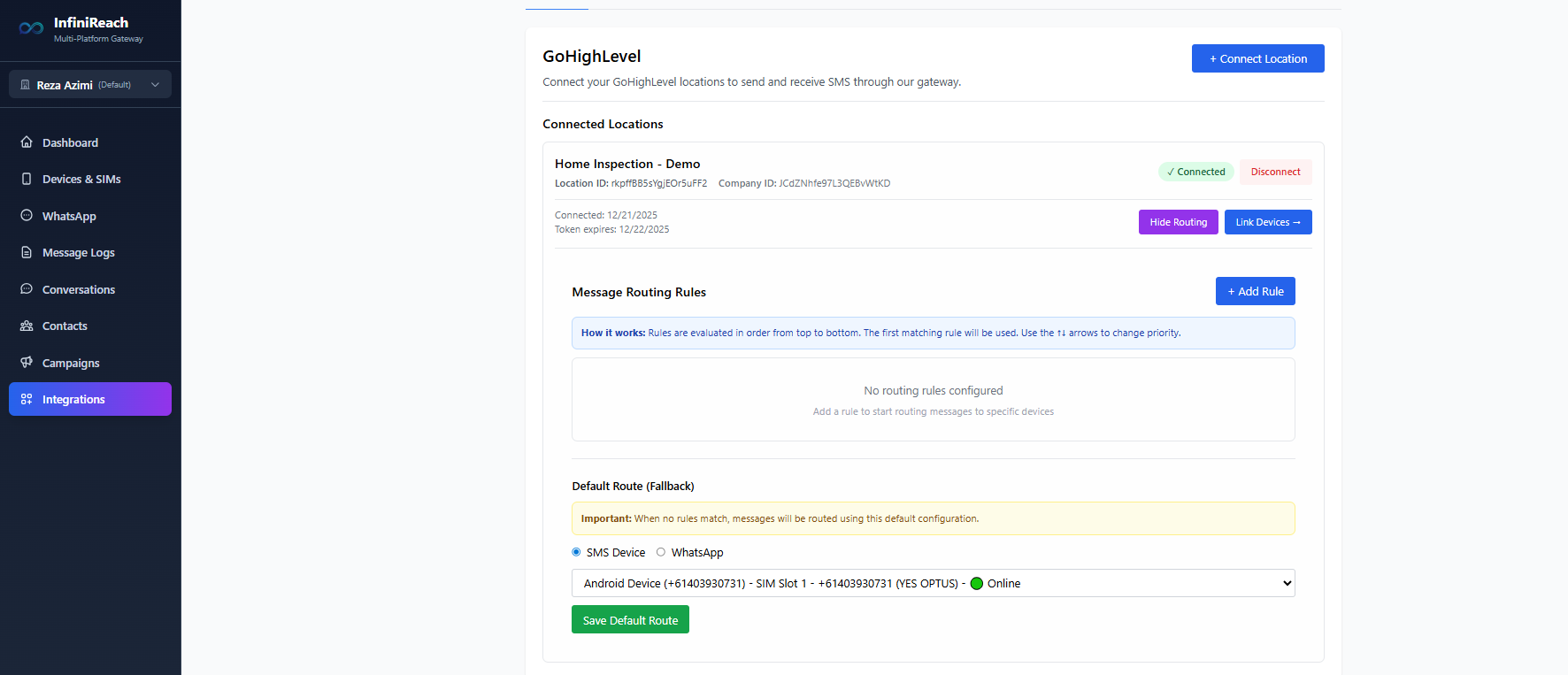
Task: Select the WhatsApp radio option
Action: click(x=661, y=552)
